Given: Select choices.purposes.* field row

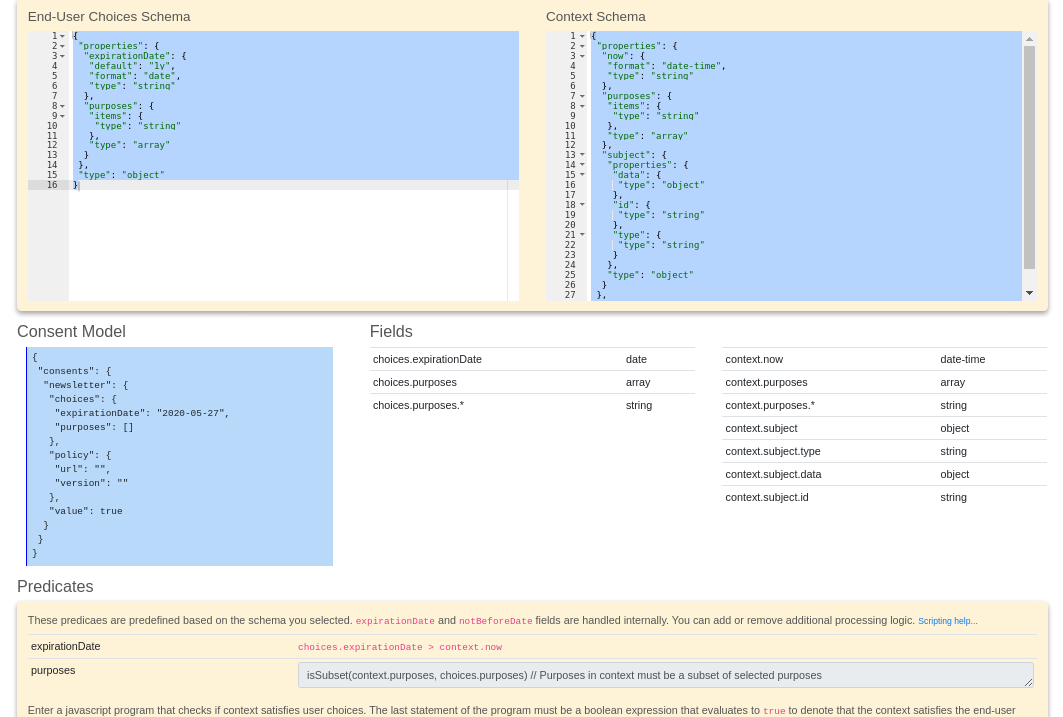Looking at the screenshot, I should click(x=532, y=405).
